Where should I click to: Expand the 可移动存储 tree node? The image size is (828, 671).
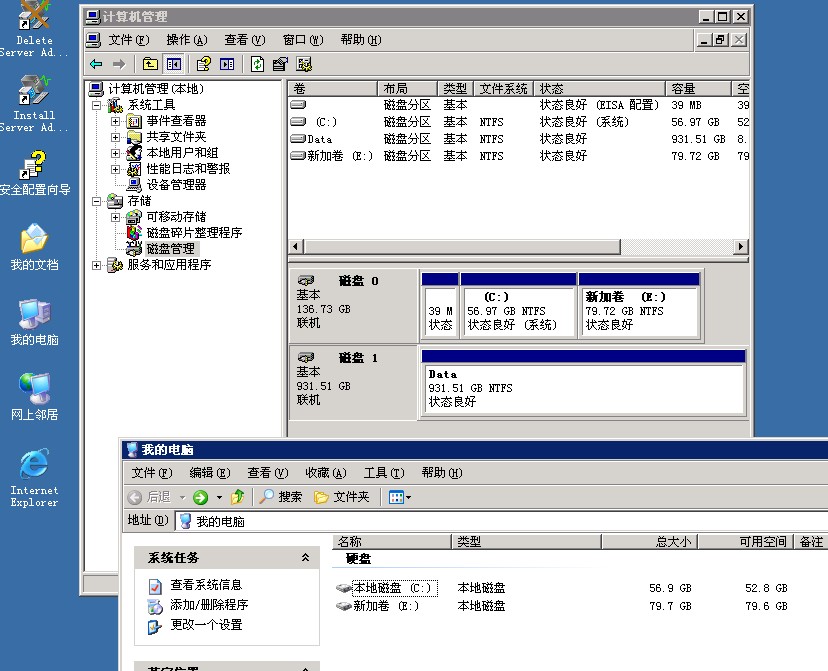click(116, 217)
